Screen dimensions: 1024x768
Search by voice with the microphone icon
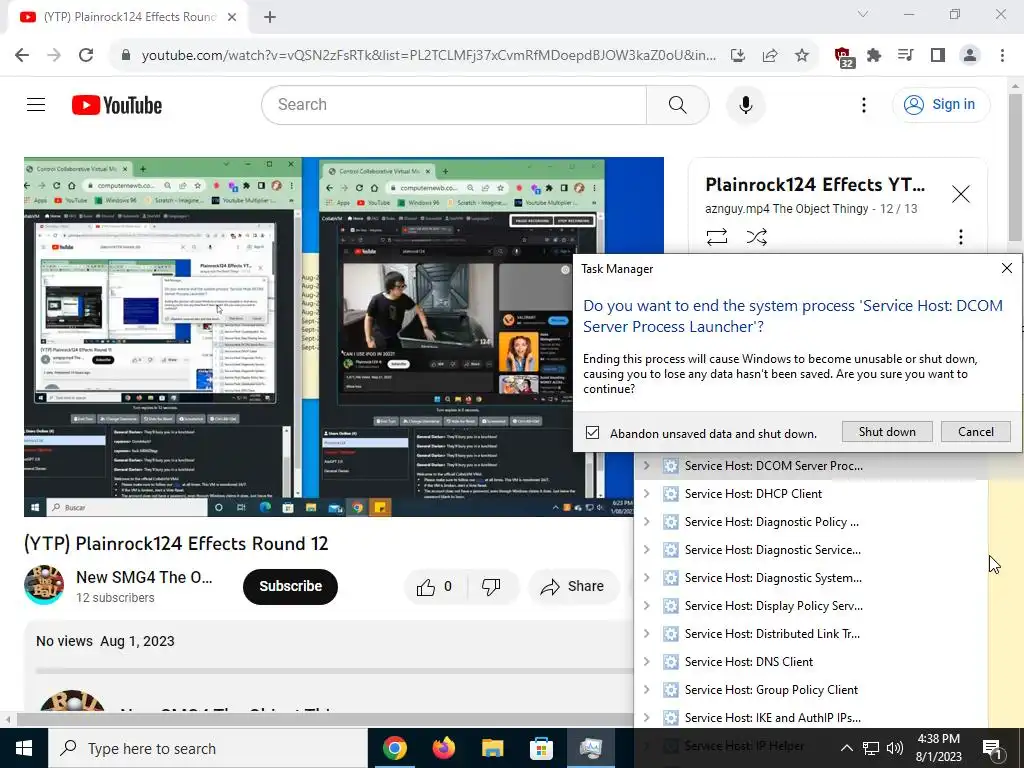click(745, 104)
